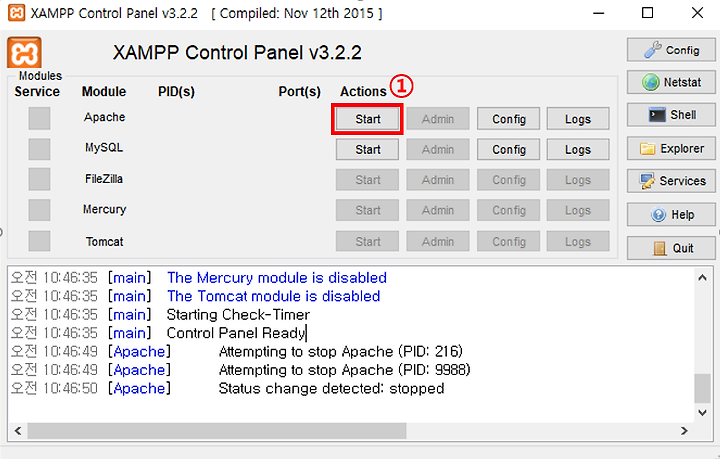Toggle the Tomcat service checkbox
The width and height of the screenshot is (720, 459).
coord(39,241)
